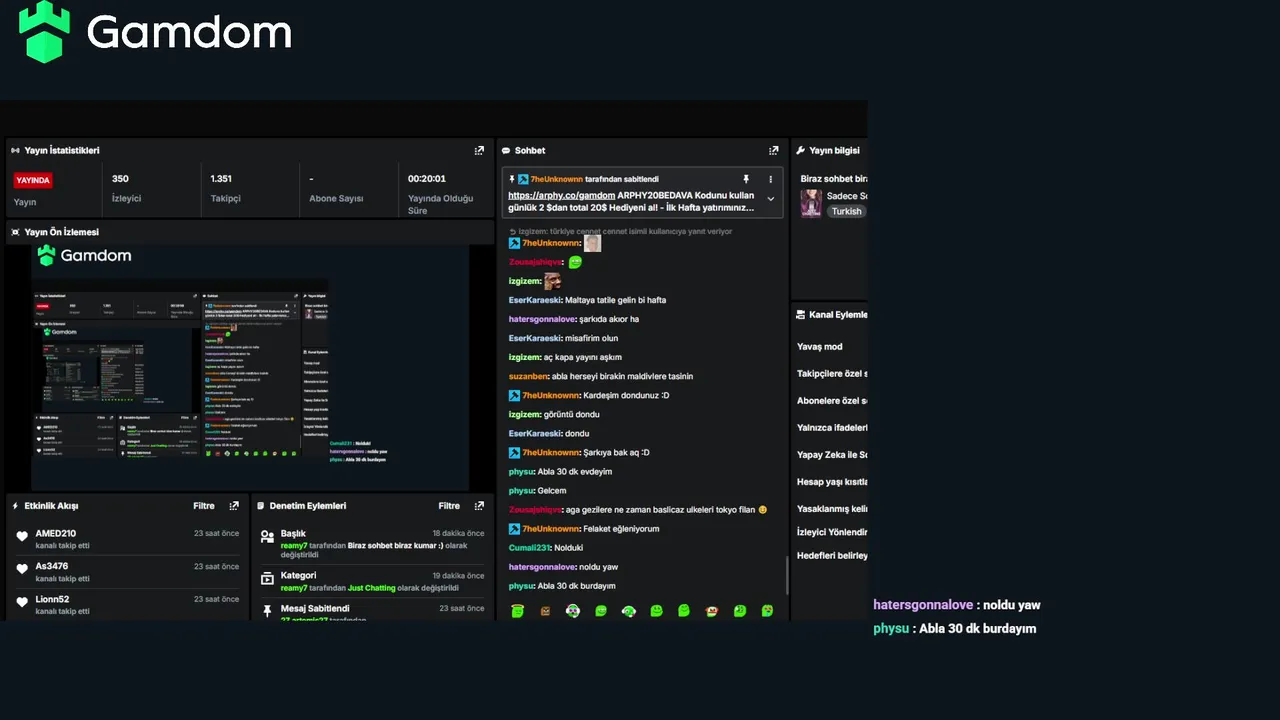Select Yavaş mod channel action

(x=820, y=347)
